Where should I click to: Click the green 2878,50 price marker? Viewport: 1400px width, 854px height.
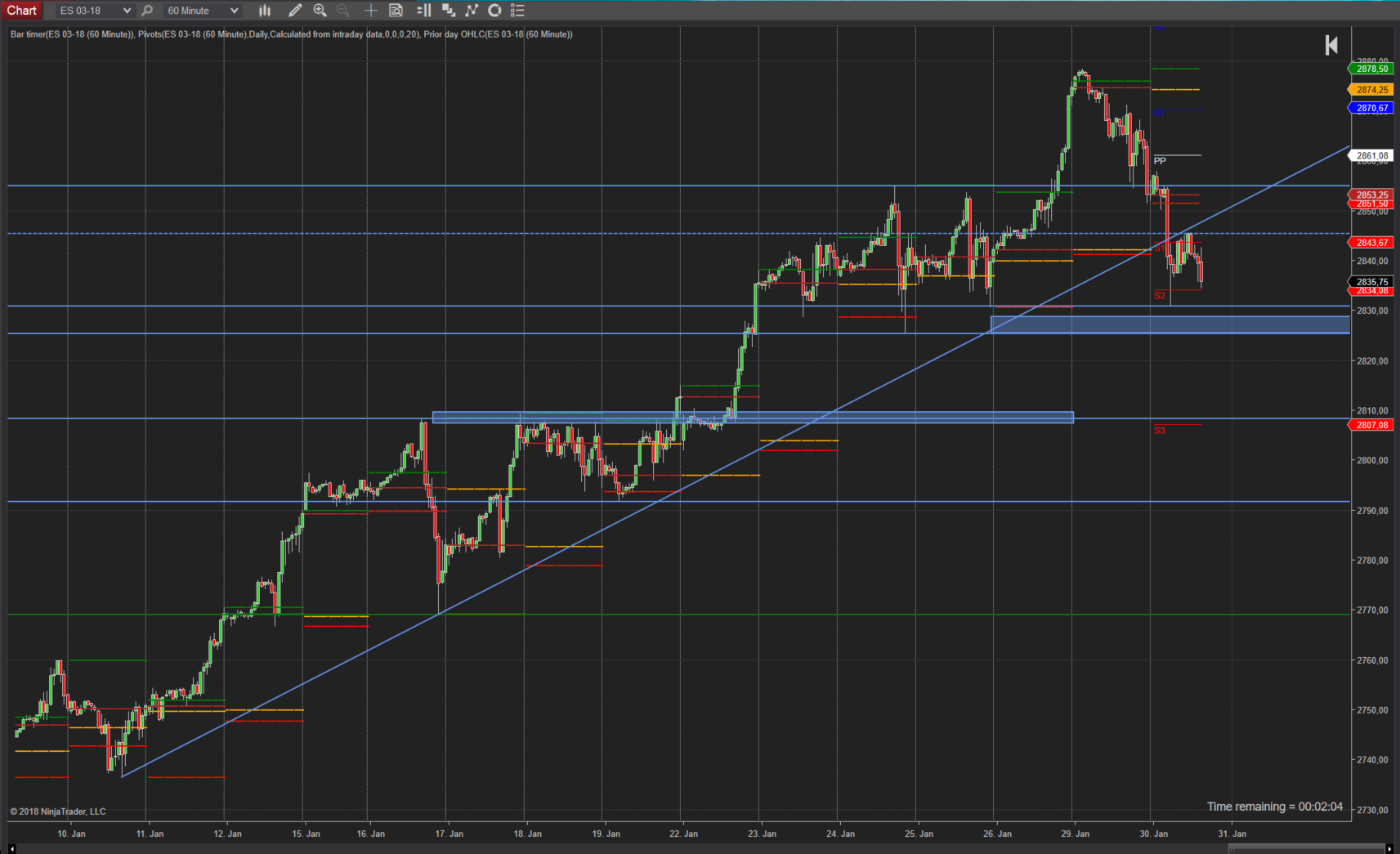pyautogui.click(x=1371, y=69)
